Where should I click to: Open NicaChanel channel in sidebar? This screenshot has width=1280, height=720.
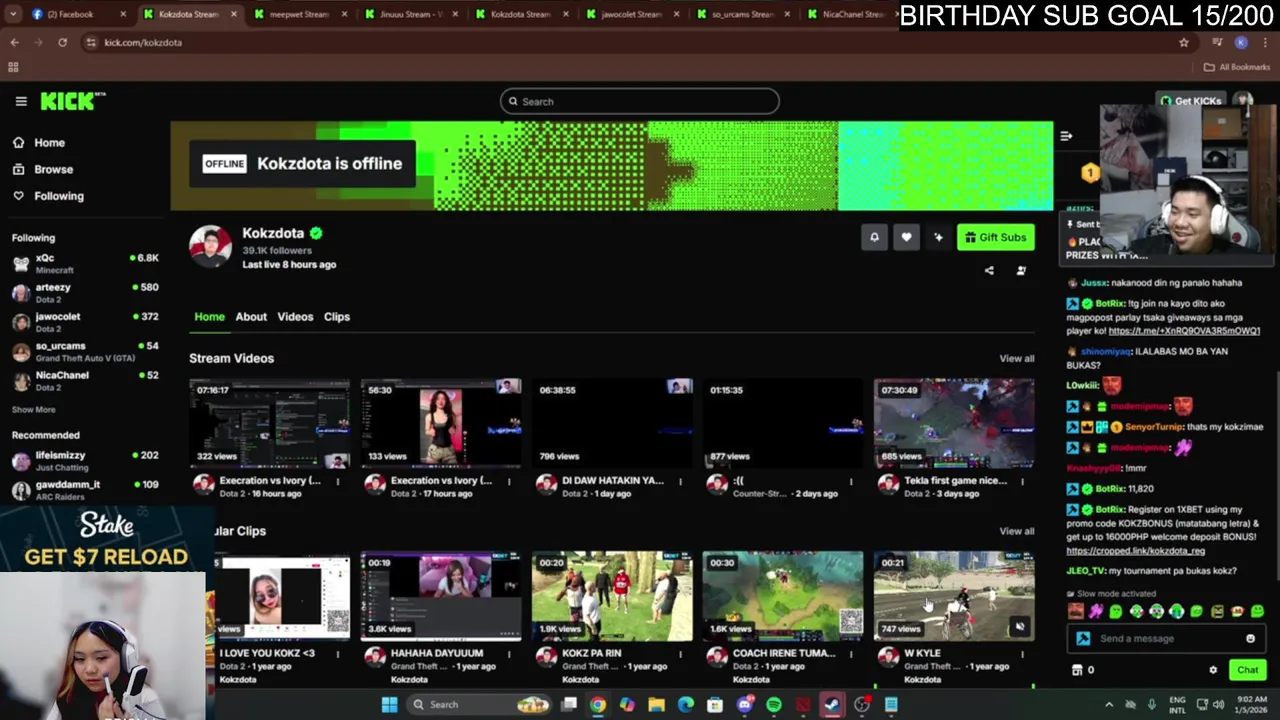85,380
